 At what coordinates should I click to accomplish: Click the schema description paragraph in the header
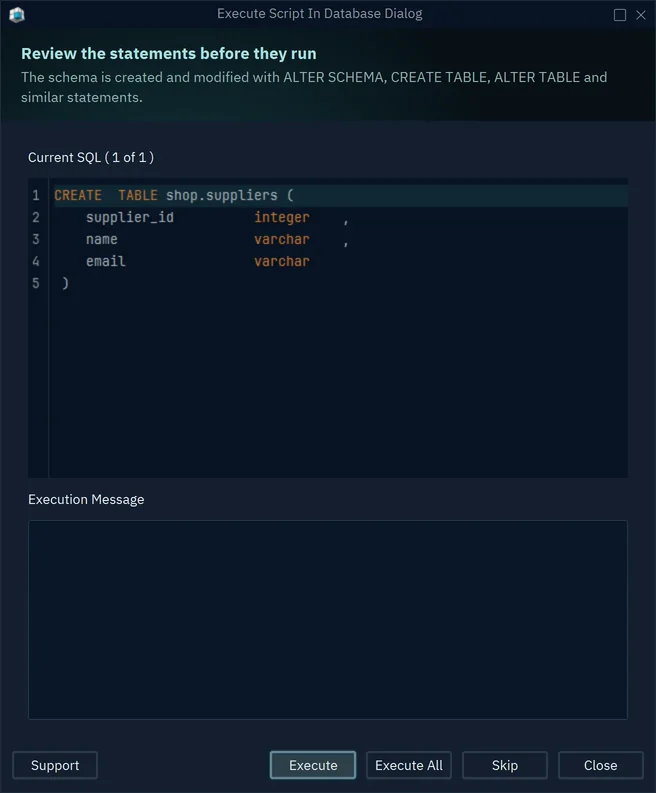314,87
